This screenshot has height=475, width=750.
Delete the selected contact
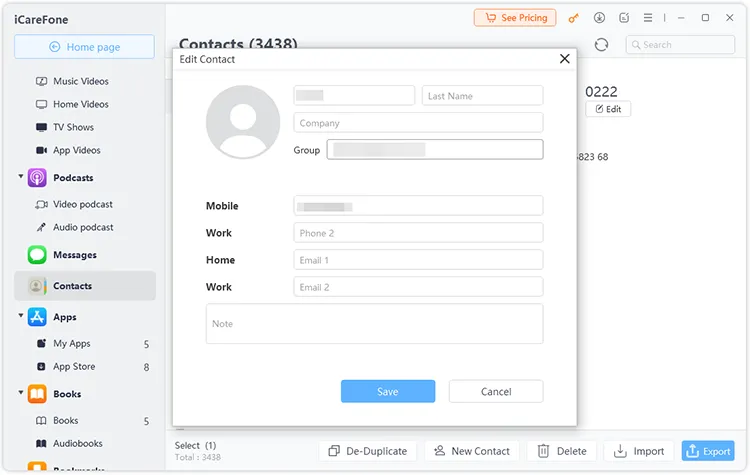click(562, 451)
